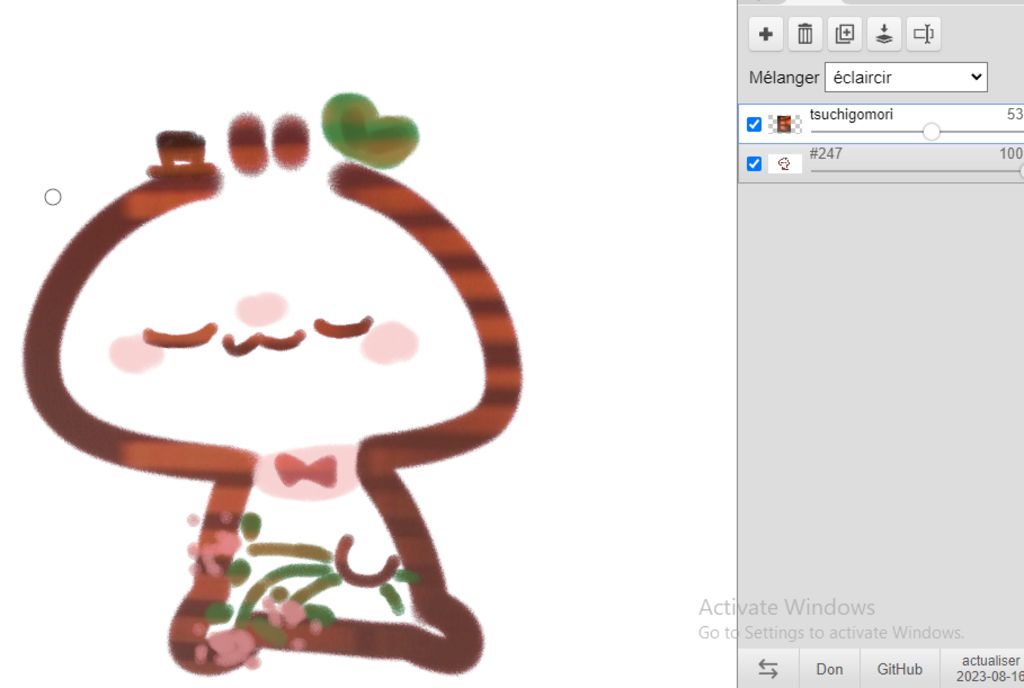Delete layer using trash icon
Image resolution: width=1024 pixels, height=688 pixels.
coord(805,34)
